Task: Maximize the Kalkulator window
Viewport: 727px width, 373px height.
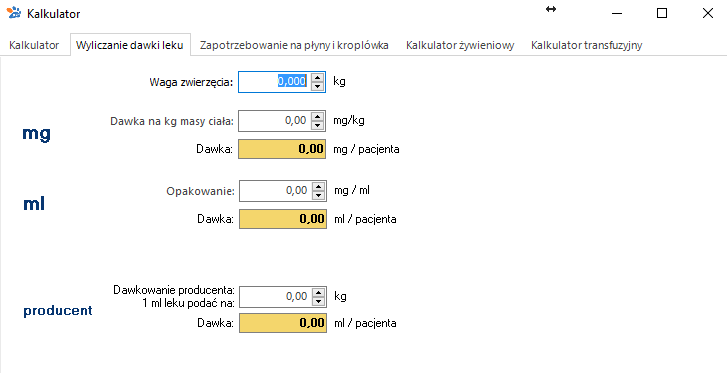Action: pos(662,13)
